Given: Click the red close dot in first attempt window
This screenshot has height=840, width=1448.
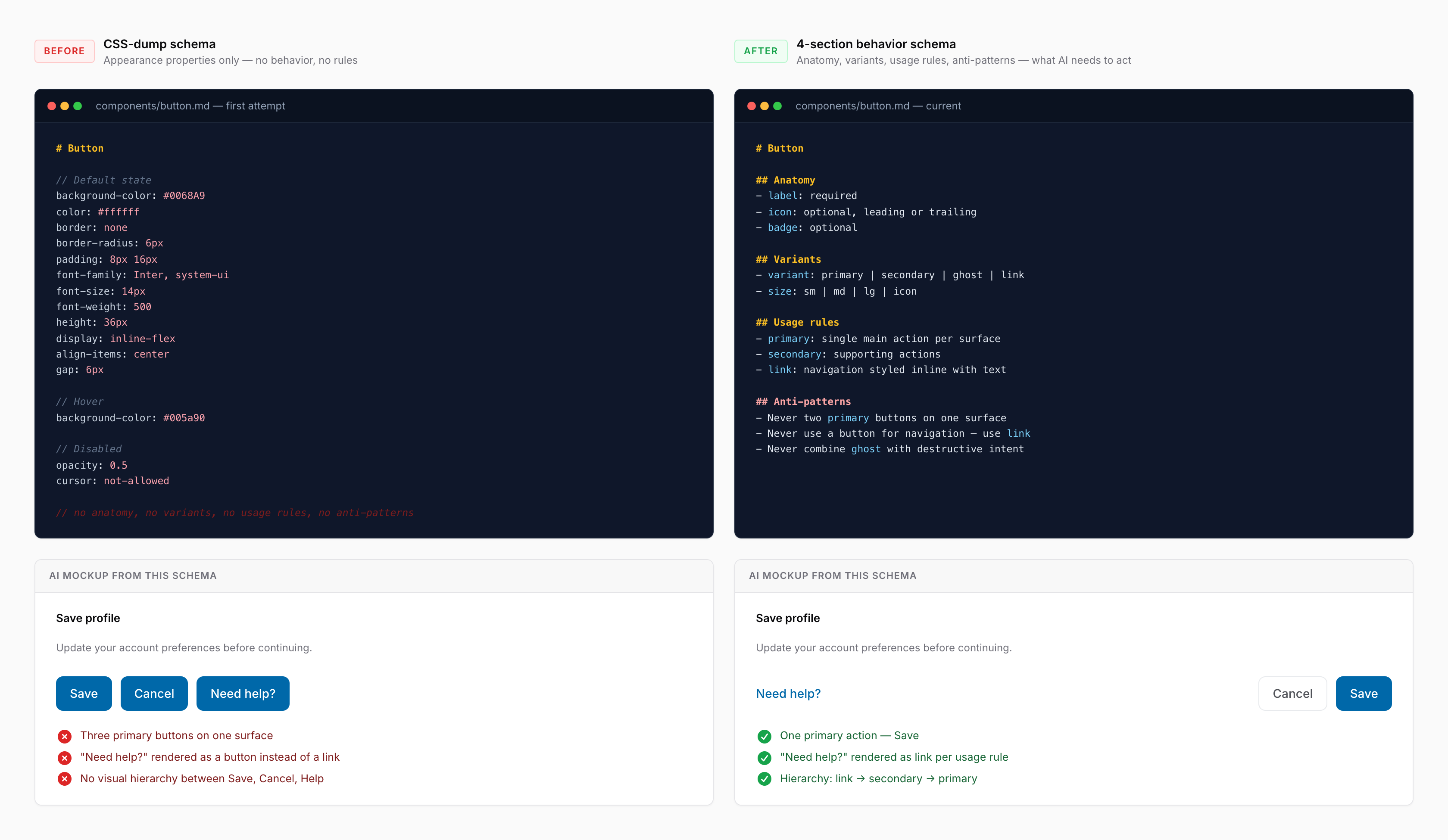Looking at the screenshot, I should (52, 106).
